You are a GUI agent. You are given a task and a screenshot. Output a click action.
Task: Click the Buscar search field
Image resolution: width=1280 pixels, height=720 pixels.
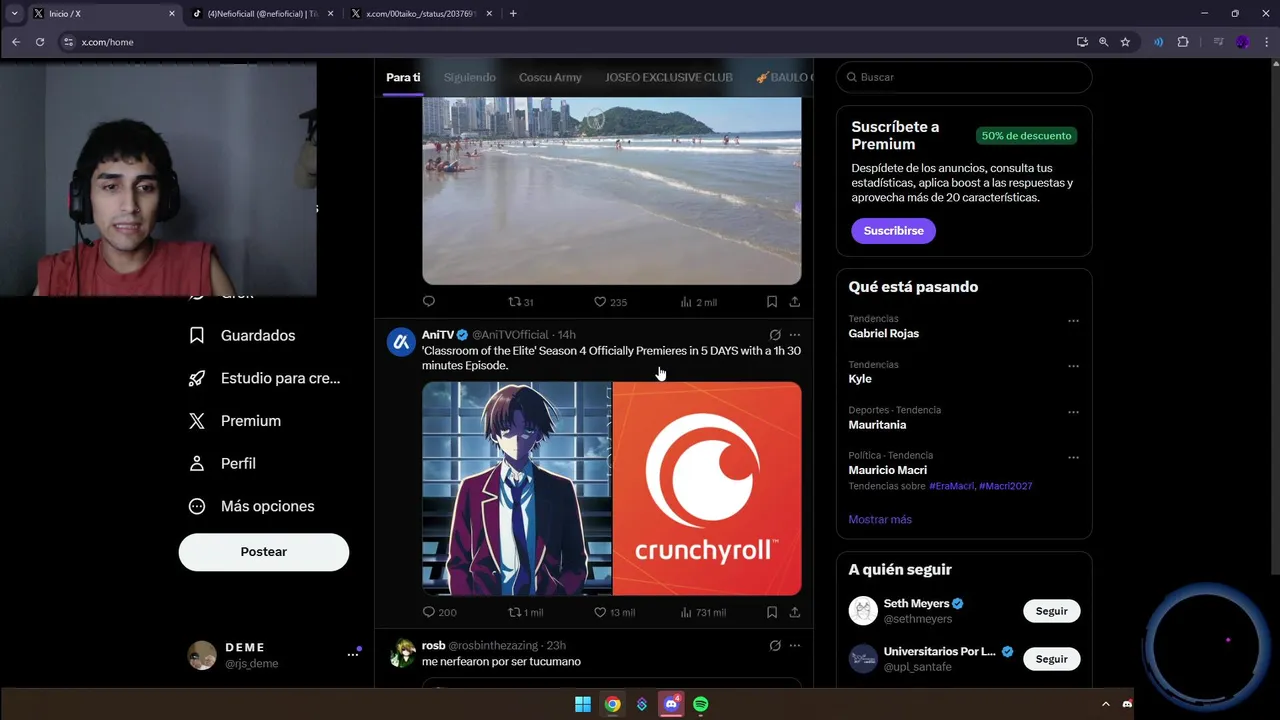tap(964, 77)
